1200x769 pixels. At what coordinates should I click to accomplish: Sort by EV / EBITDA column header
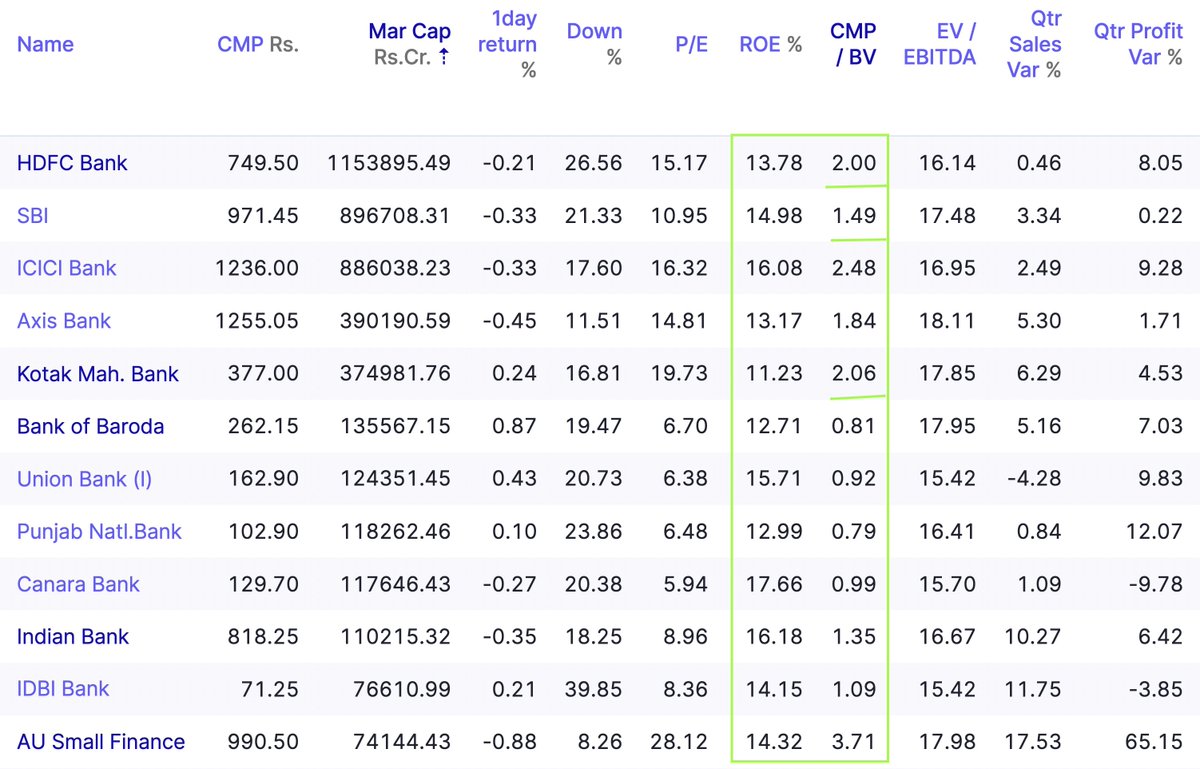pos(939,44)
